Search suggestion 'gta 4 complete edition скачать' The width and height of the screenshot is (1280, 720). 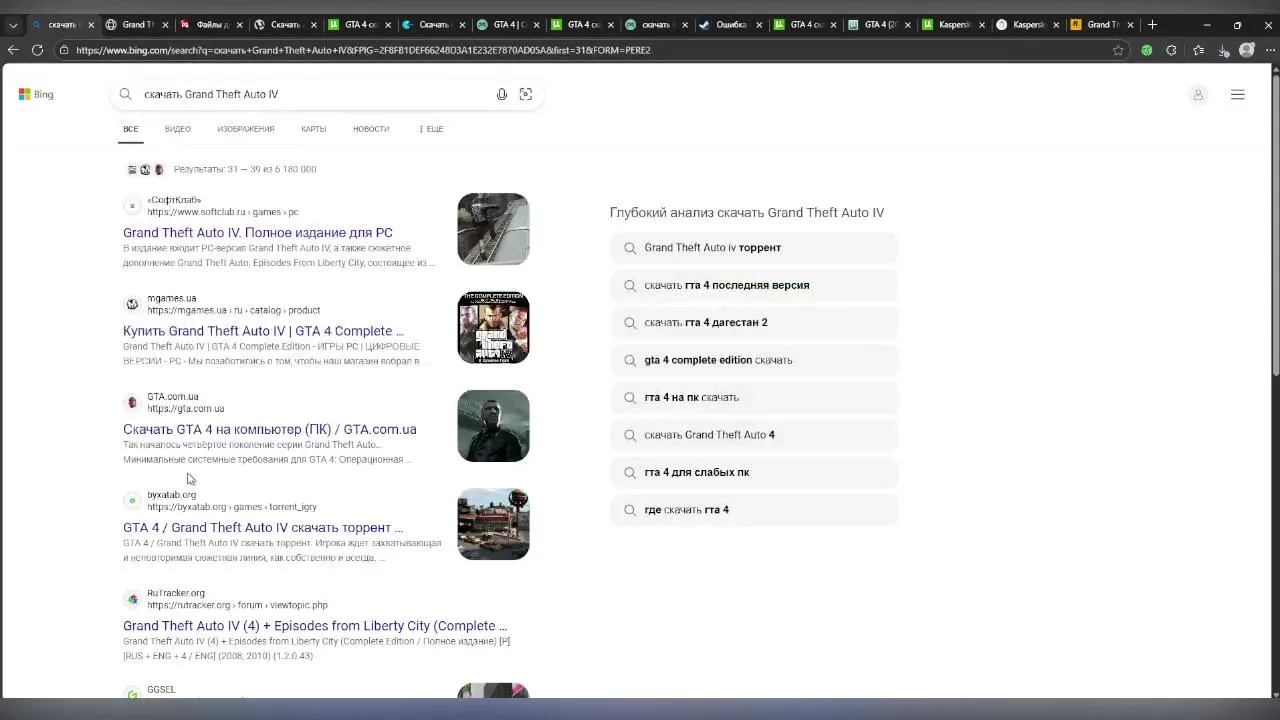(x=754, y=360)
